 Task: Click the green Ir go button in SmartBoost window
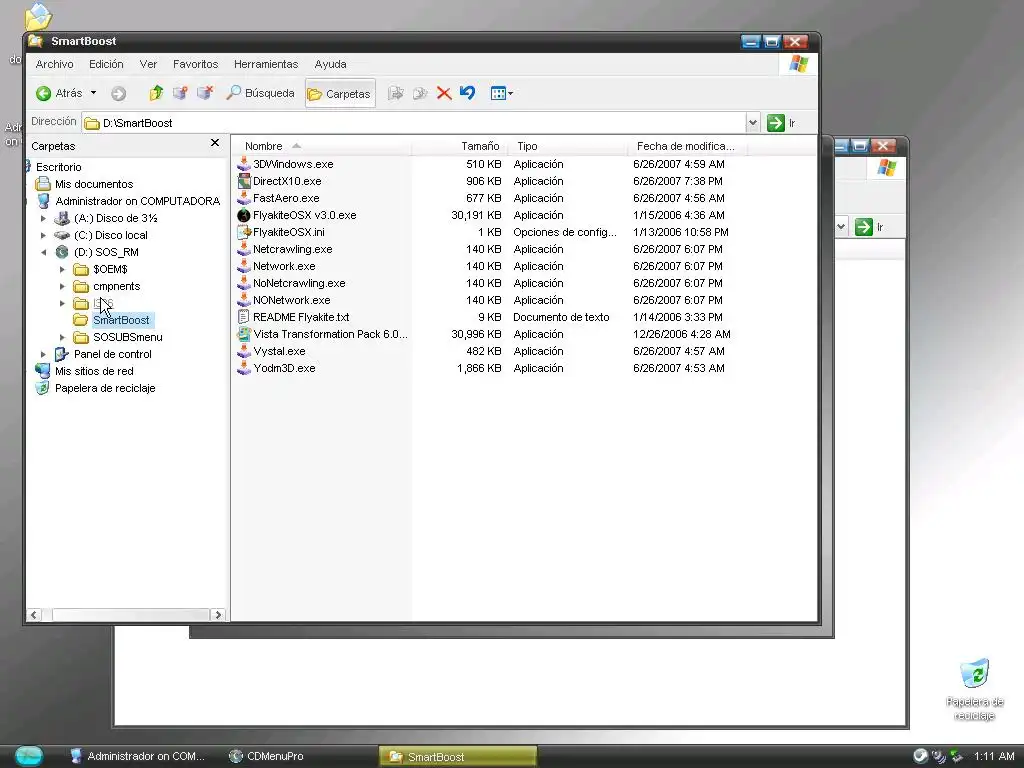[x=782, y=123]
